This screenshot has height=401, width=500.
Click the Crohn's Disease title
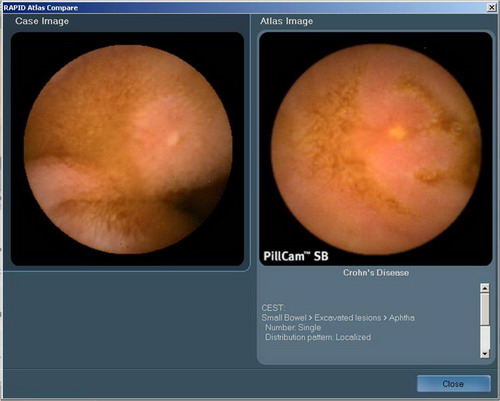coord(376,273)
